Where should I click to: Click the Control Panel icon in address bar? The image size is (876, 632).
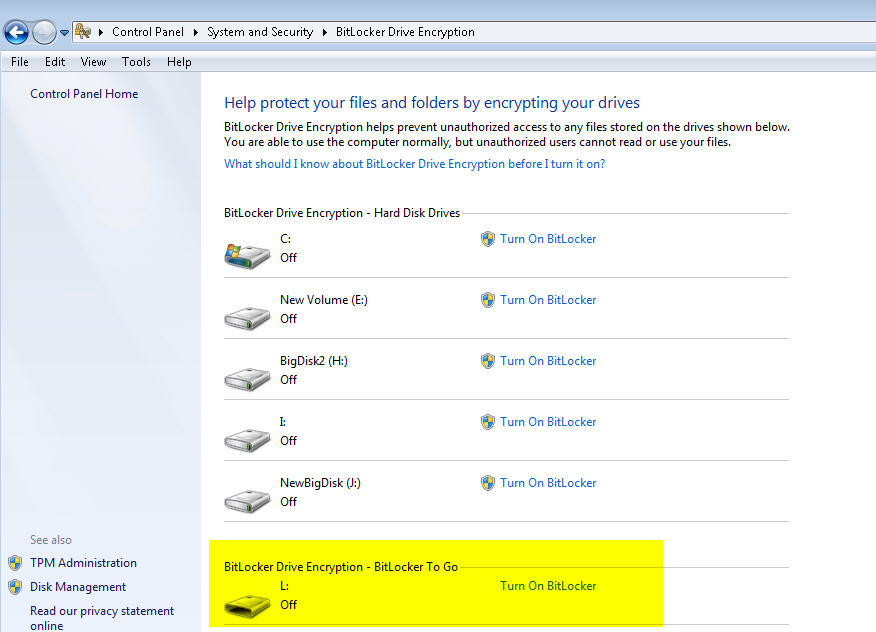83,31
